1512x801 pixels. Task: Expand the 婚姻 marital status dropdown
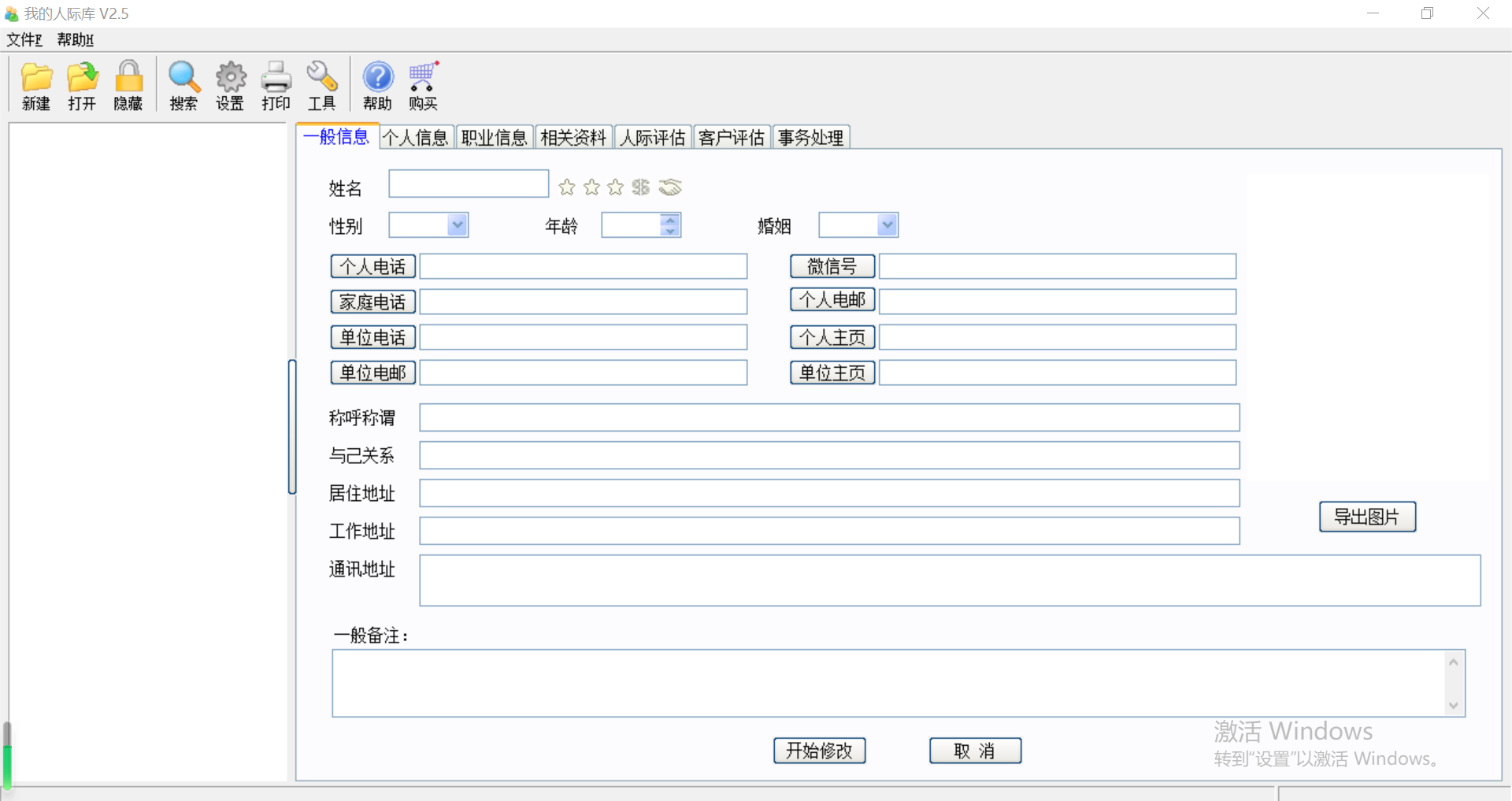(x=888, y=225)
